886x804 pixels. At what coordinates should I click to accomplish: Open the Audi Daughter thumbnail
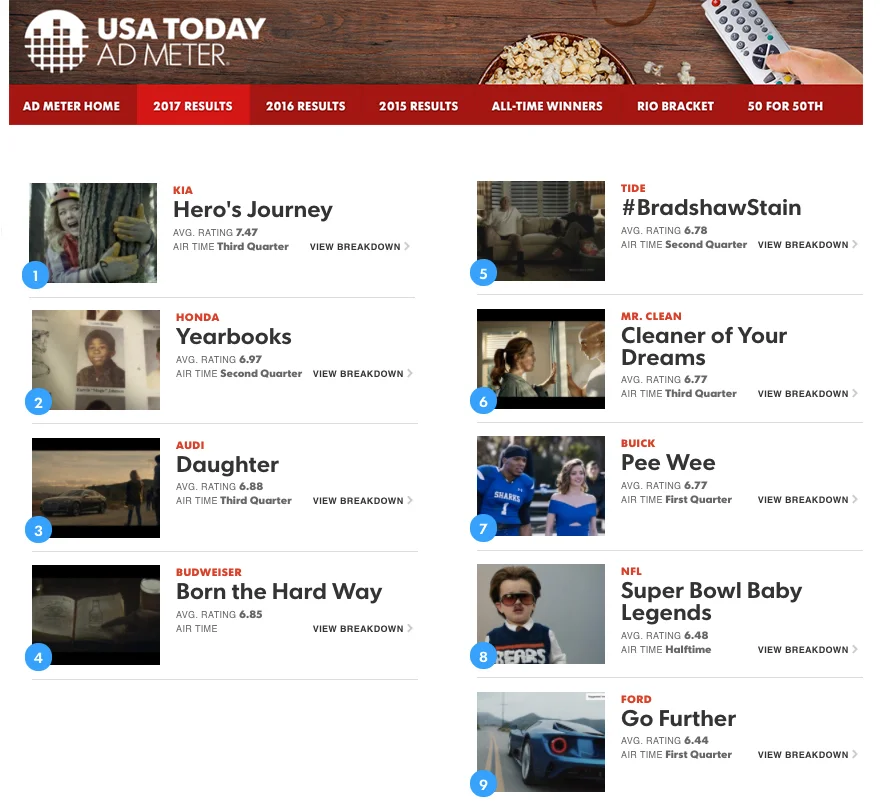(x=96, y=488)
